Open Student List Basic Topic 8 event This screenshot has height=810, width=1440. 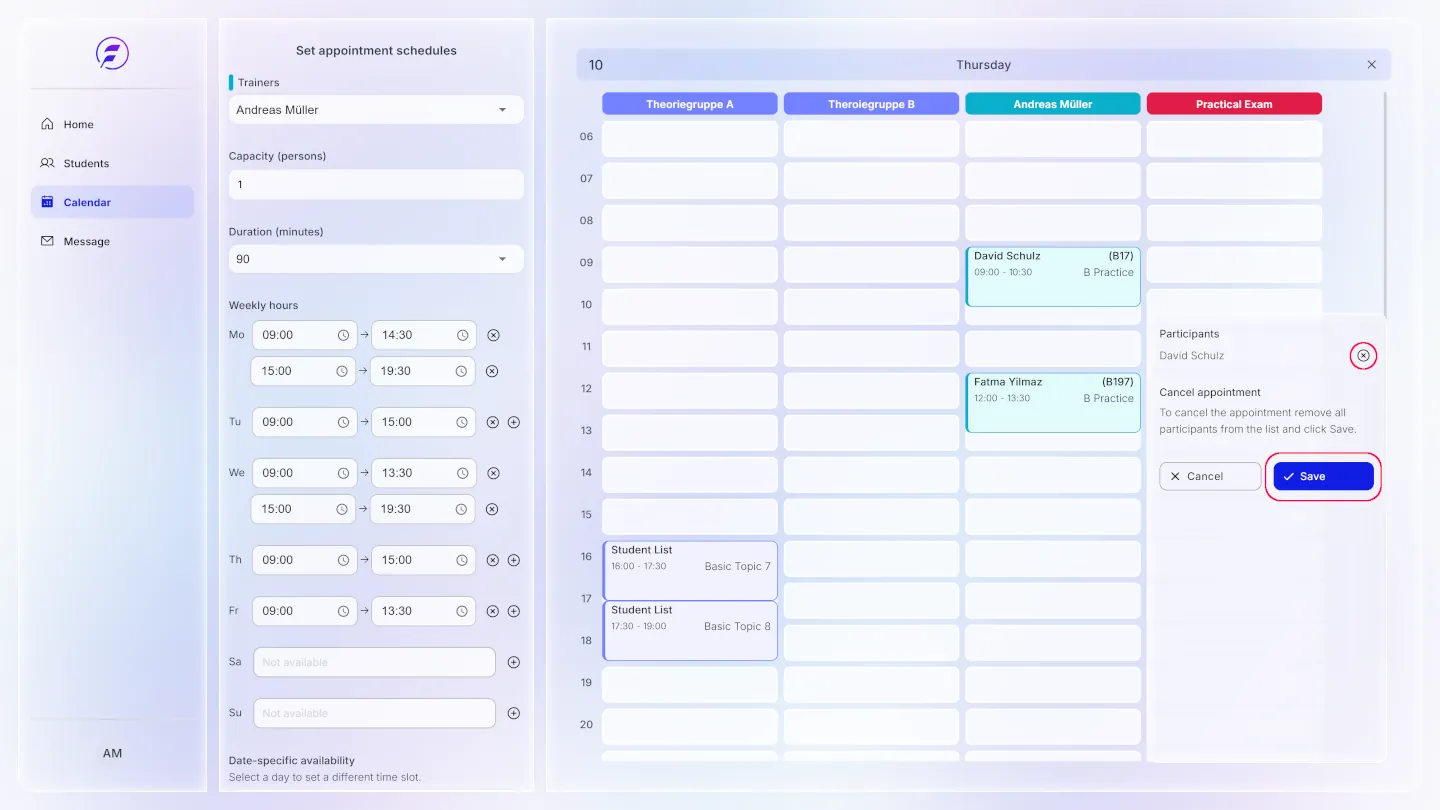click(x=690, y=631)
